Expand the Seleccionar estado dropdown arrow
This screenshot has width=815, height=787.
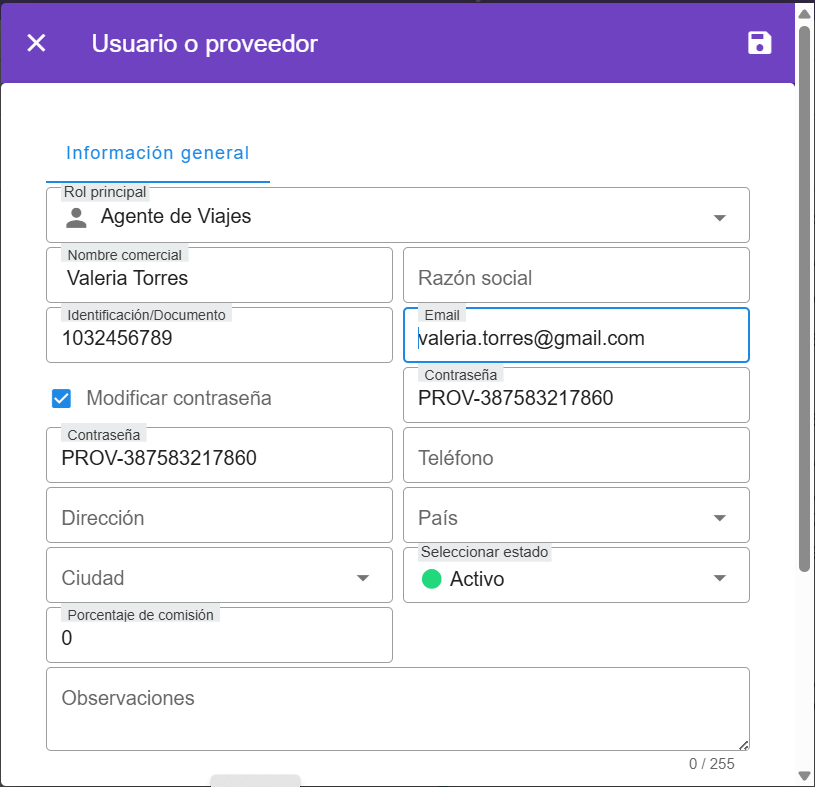tap(719, 578)
